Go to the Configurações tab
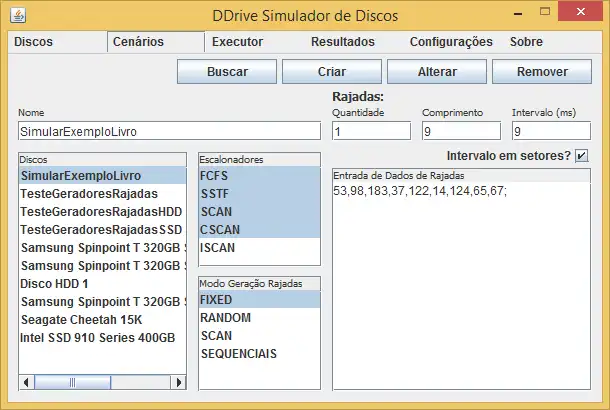Image resolution: width=610 pixels, height=410 pixels. (x=451, y=42)
